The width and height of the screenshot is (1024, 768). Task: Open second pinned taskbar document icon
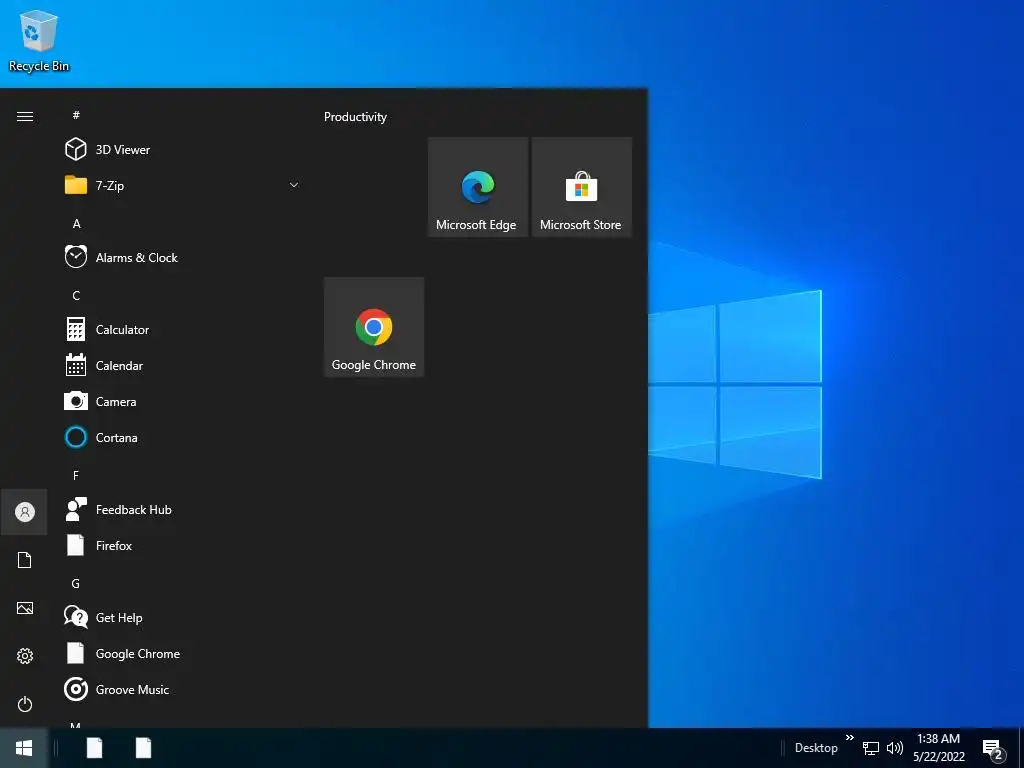pyautogui.click(x=143, y=748)
